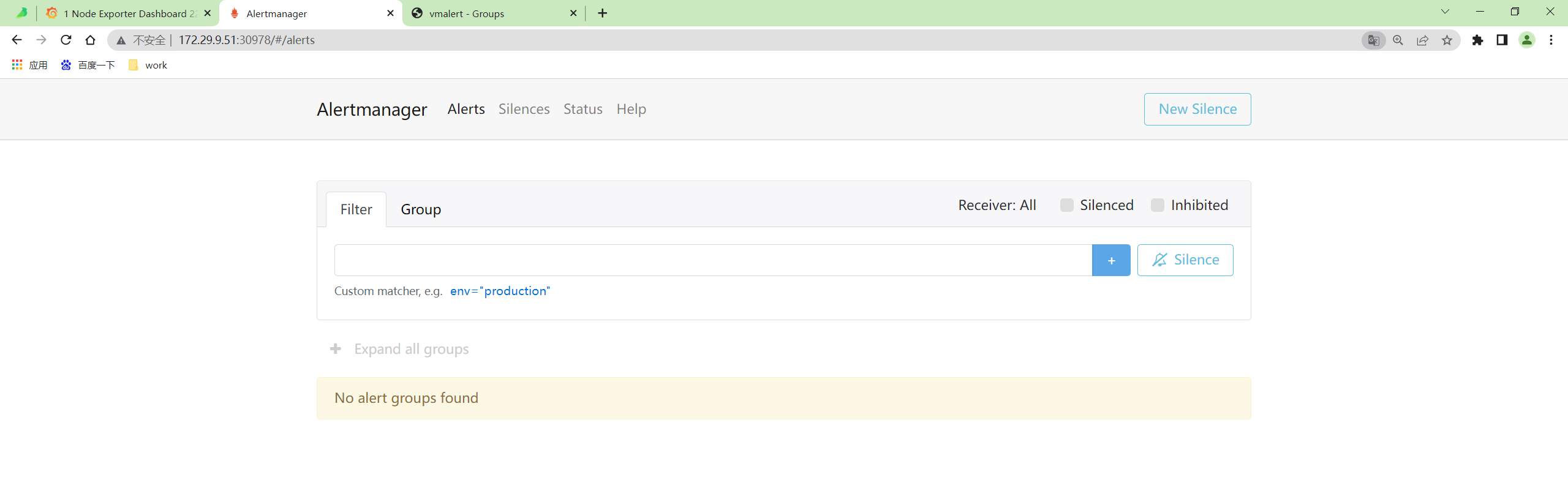Click the No alert groups found message

pyautogui.click(x=784, y=398)
